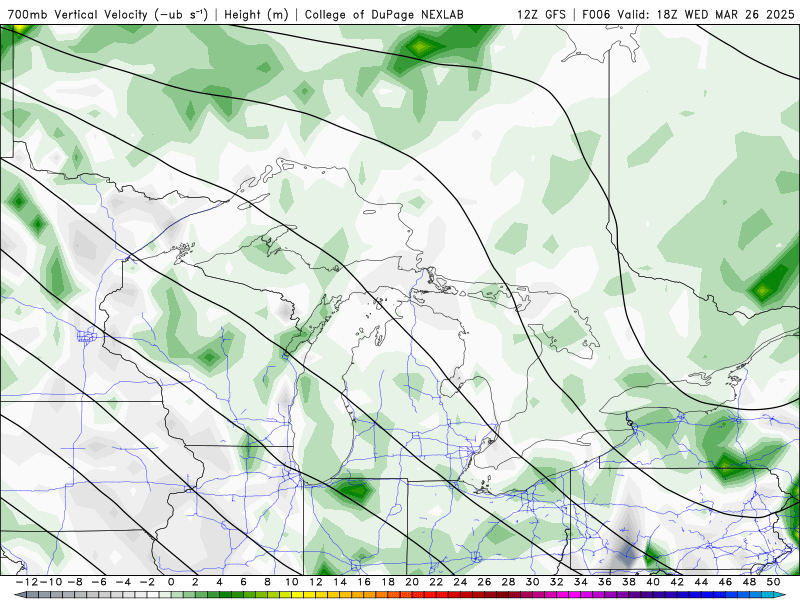Click the '-6' colorbar scale label
This screenshot has height=600, width=800.
pos(98,582)
